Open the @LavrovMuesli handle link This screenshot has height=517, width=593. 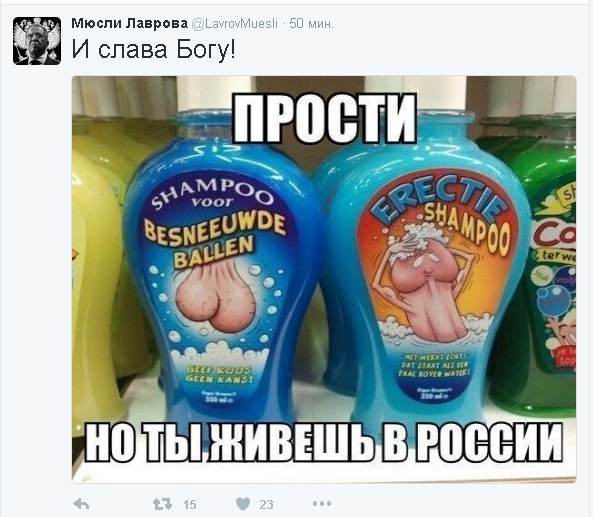pos(234,24)
